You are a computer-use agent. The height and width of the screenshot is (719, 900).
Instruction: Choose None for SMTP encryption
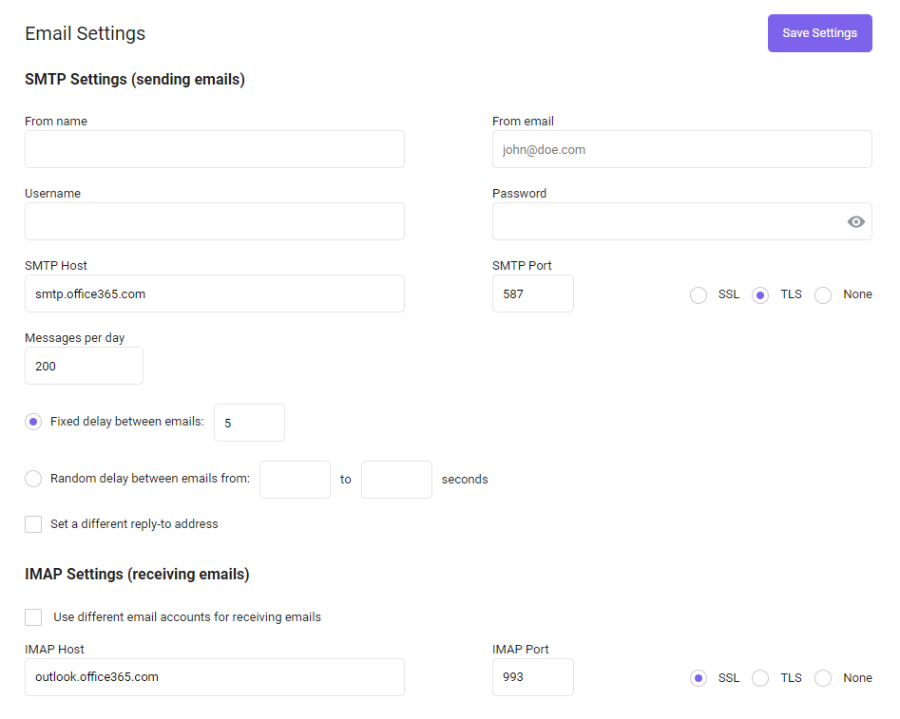tap(823, 295)
